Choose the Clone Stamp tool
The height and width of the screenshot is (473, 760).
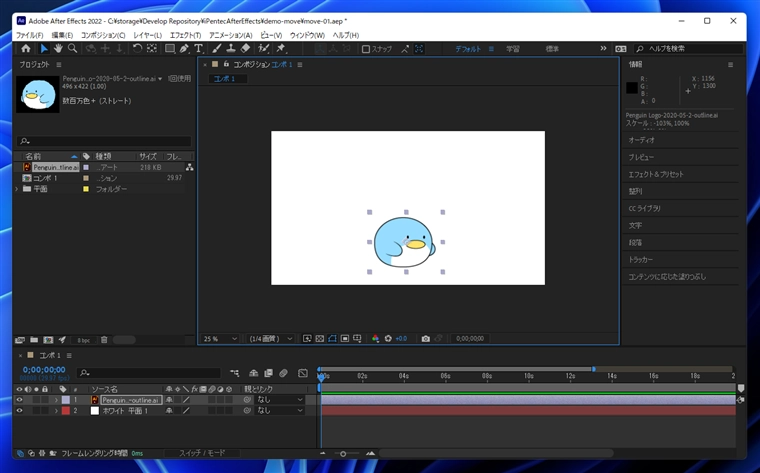[231, 48]
